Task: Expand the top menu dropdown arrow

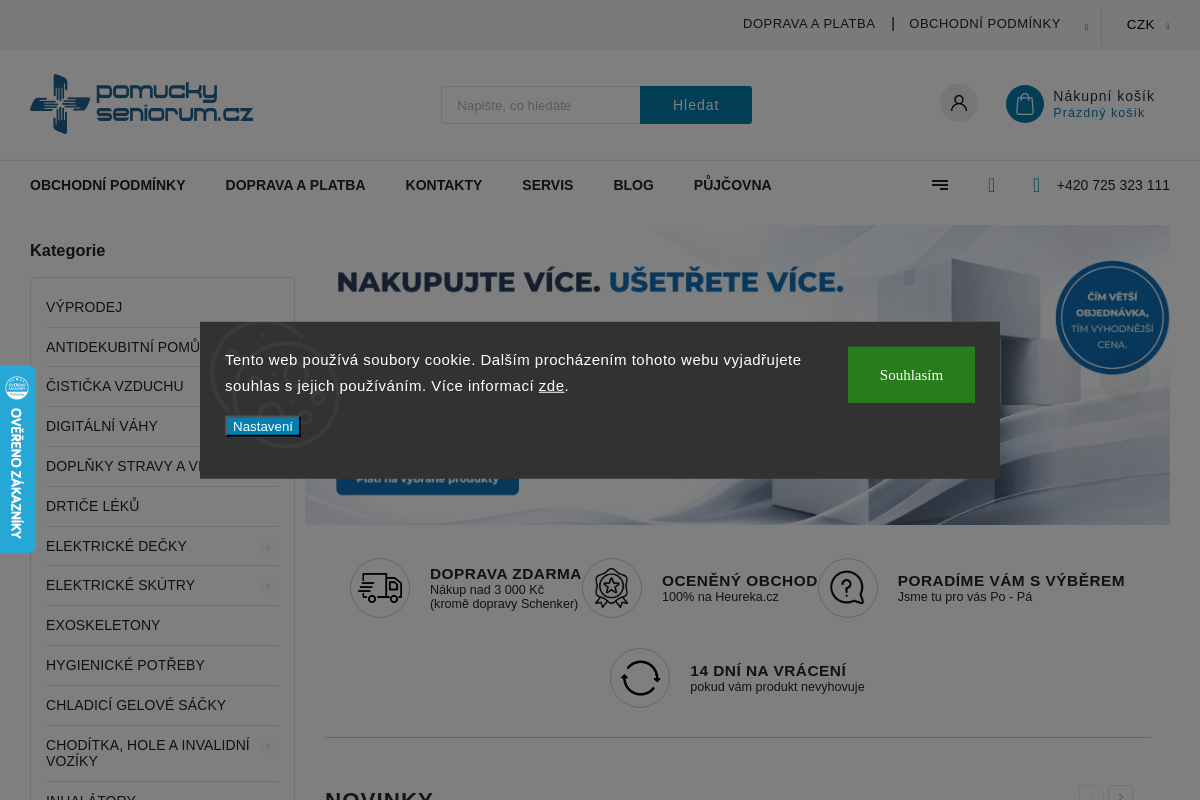Action: tap(1086, 27)
